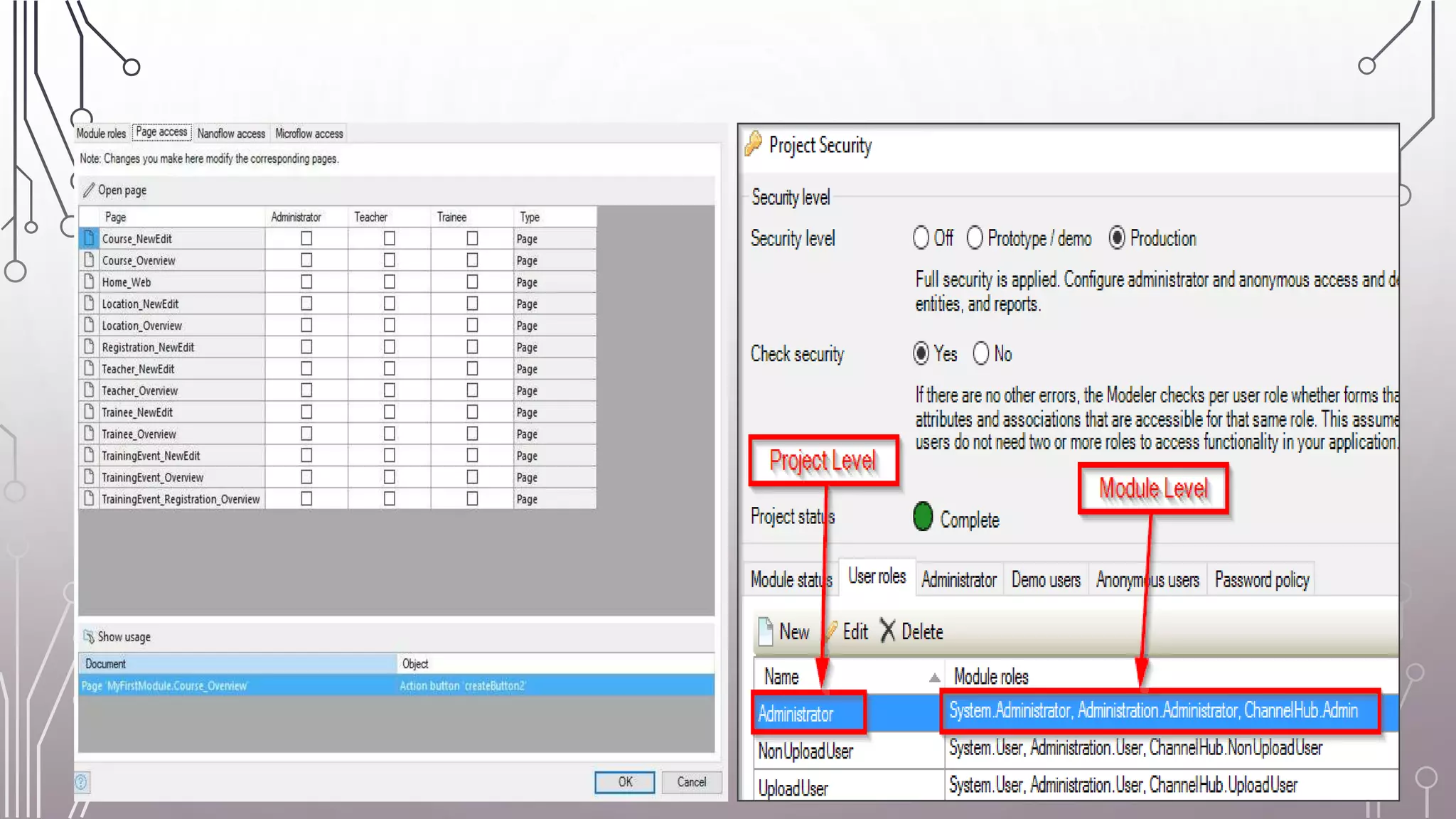Tick Trainee checkbox for Trainee_Overview
The width and height of the screenshot is (1456, 819).
click(x=472, y=434)
